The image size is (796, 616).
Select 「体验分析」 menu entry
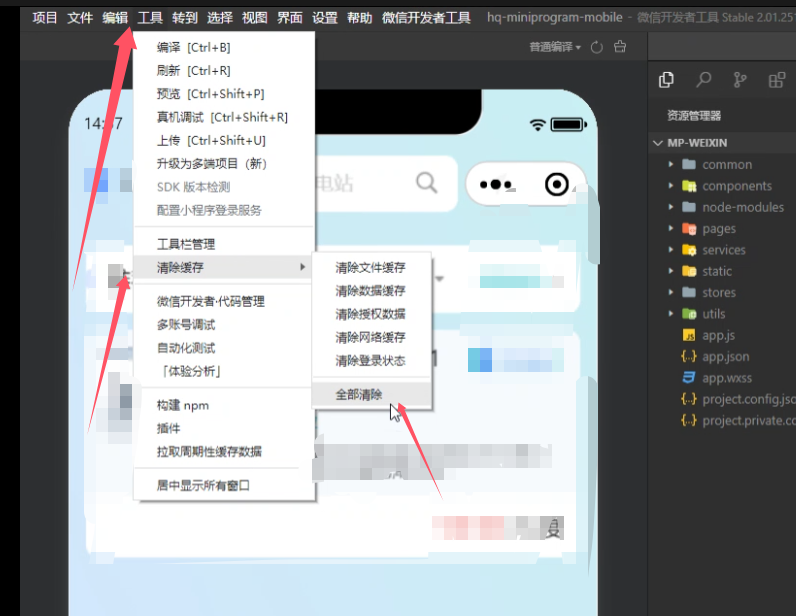pyautogui.click(x=224, y=371)
